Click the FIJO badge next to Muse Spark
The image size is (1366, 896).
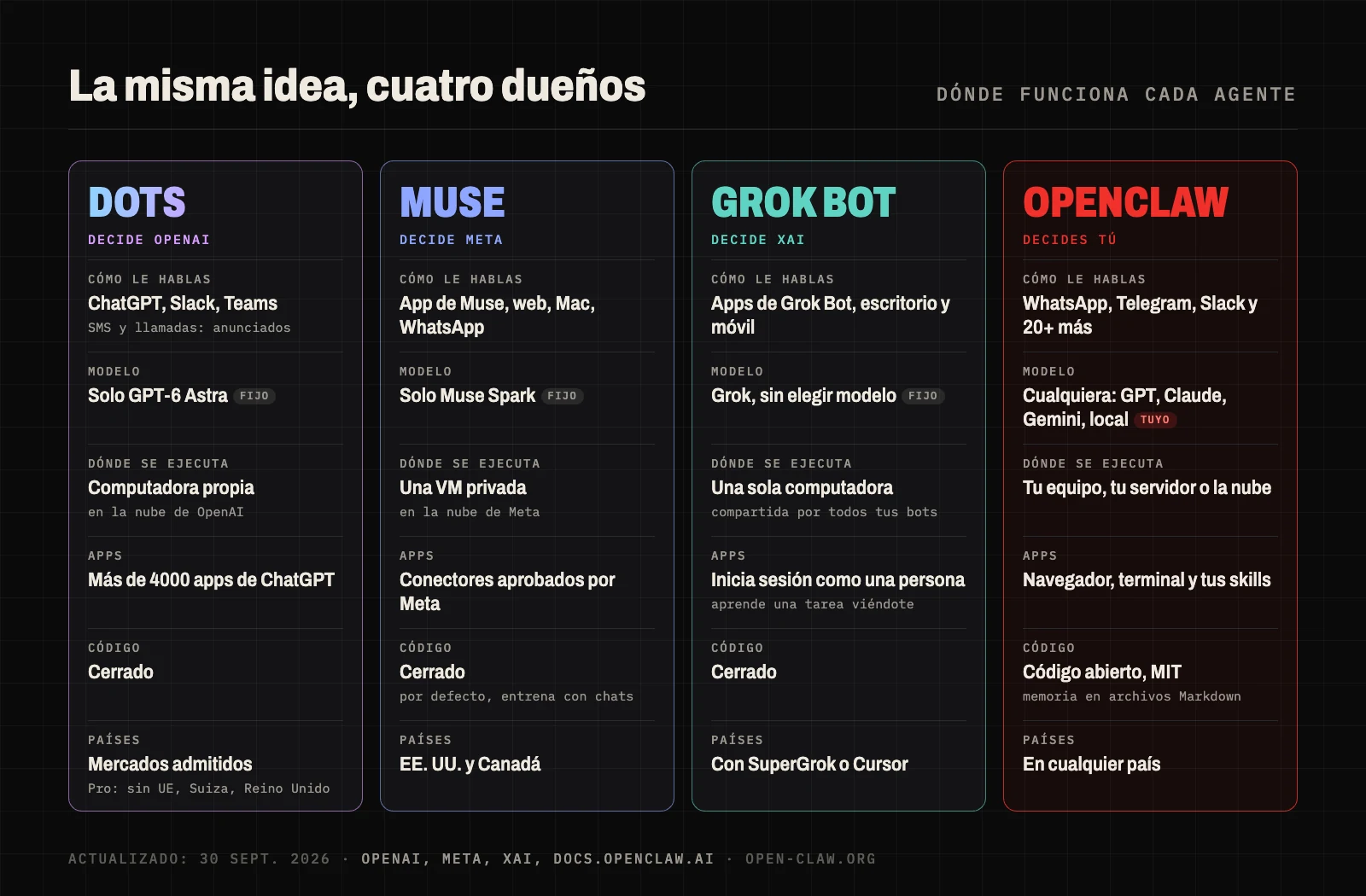[x=562, y=396]
